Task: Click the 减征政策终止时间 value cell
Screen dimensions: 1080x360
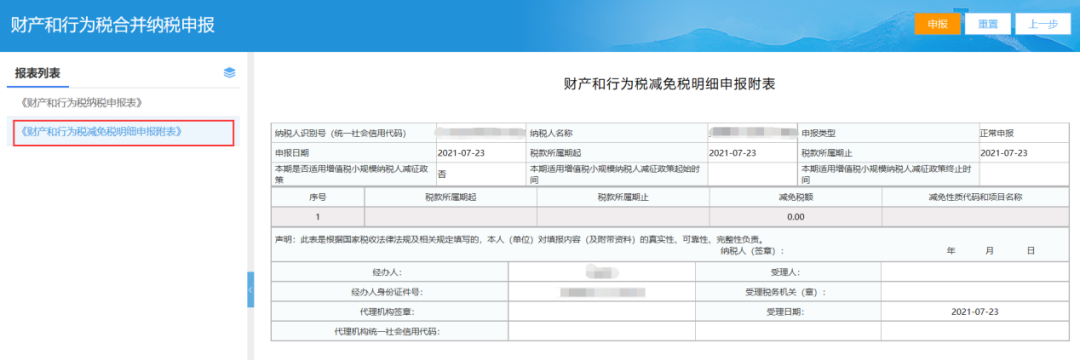Action: (x=1024, y=174)
